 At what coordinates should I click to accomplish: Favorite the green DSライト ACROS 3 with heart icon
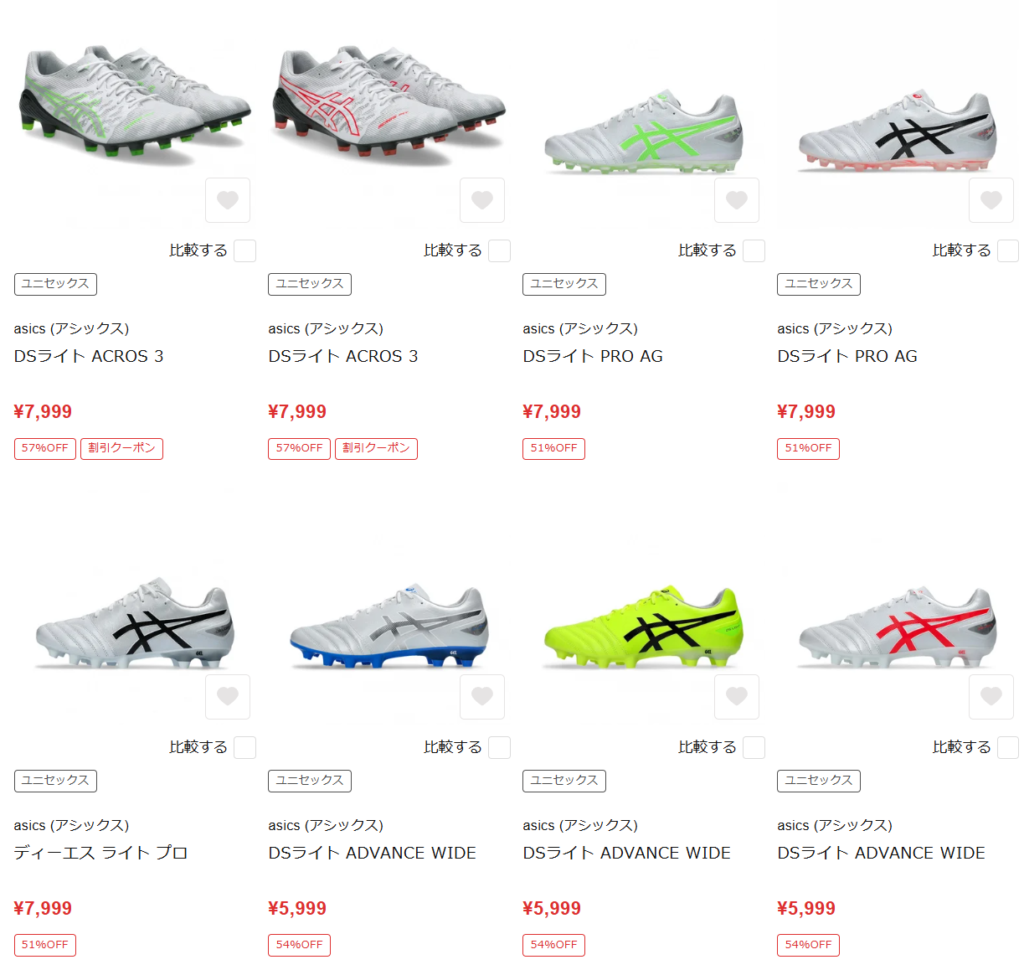coord(228,200)
